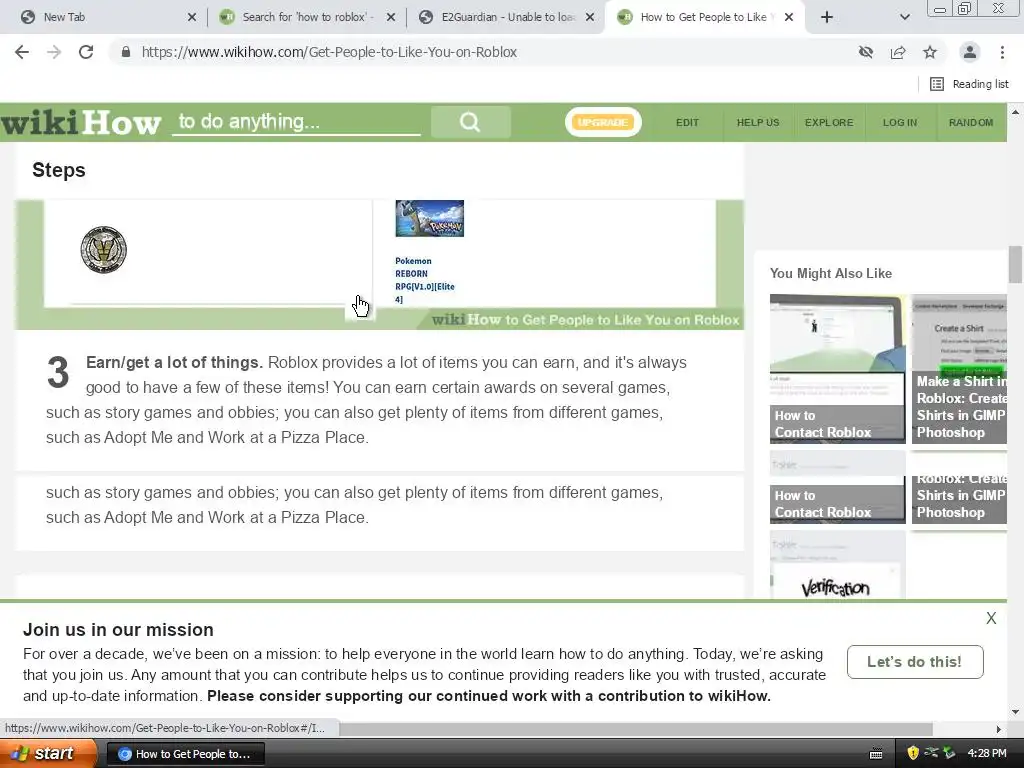
Task: Click the browser forward arrow
Action: [54, 52]
